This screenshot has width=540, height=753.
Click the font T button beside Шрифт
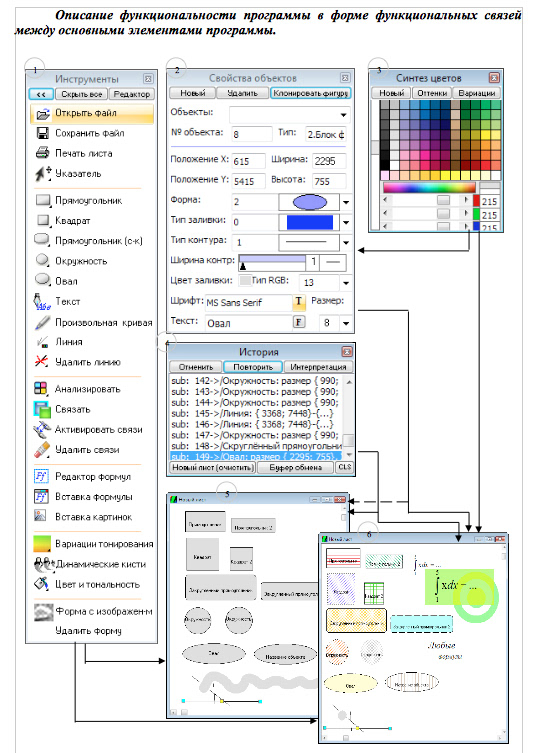[298, 302]
